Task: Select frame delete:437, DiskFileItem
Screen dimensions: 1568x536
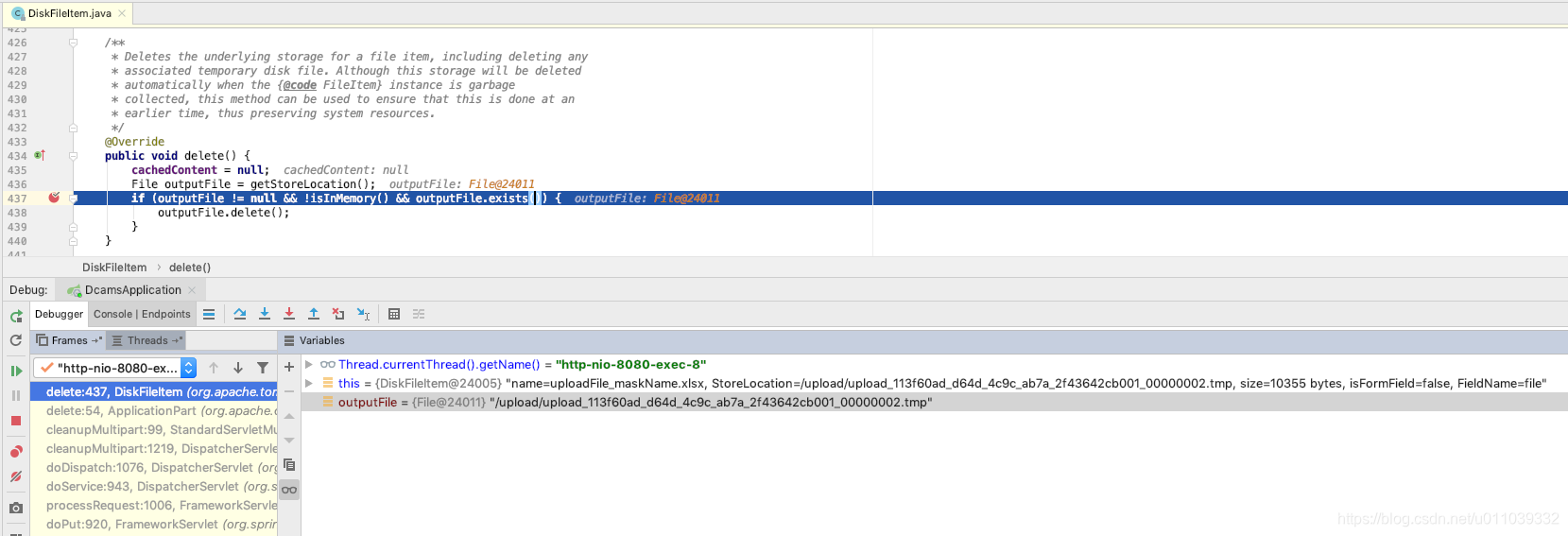Action: (x=154, y=391)
